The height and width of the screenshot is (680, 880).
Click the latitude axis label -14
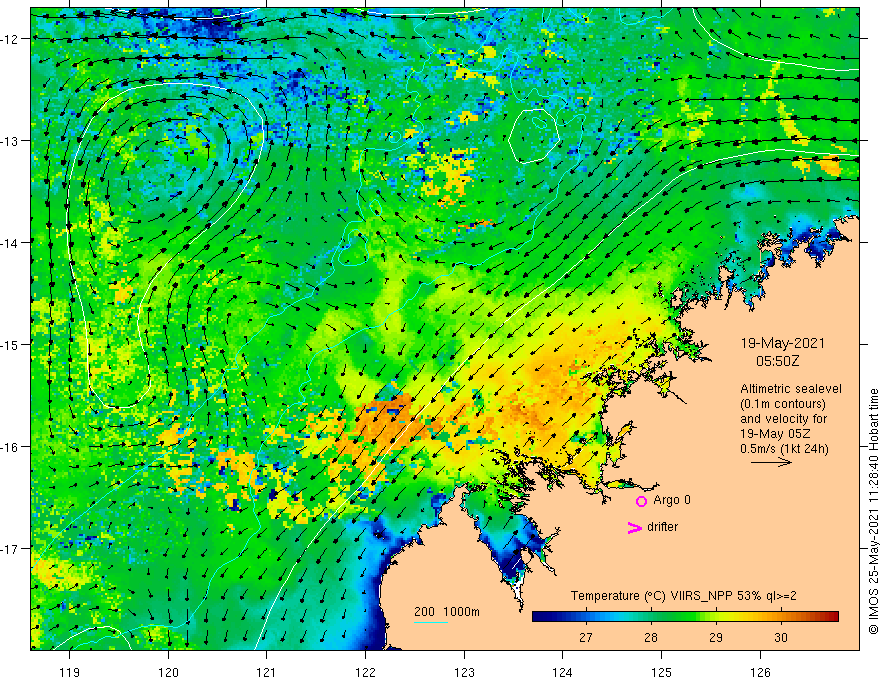coord(10,243)
